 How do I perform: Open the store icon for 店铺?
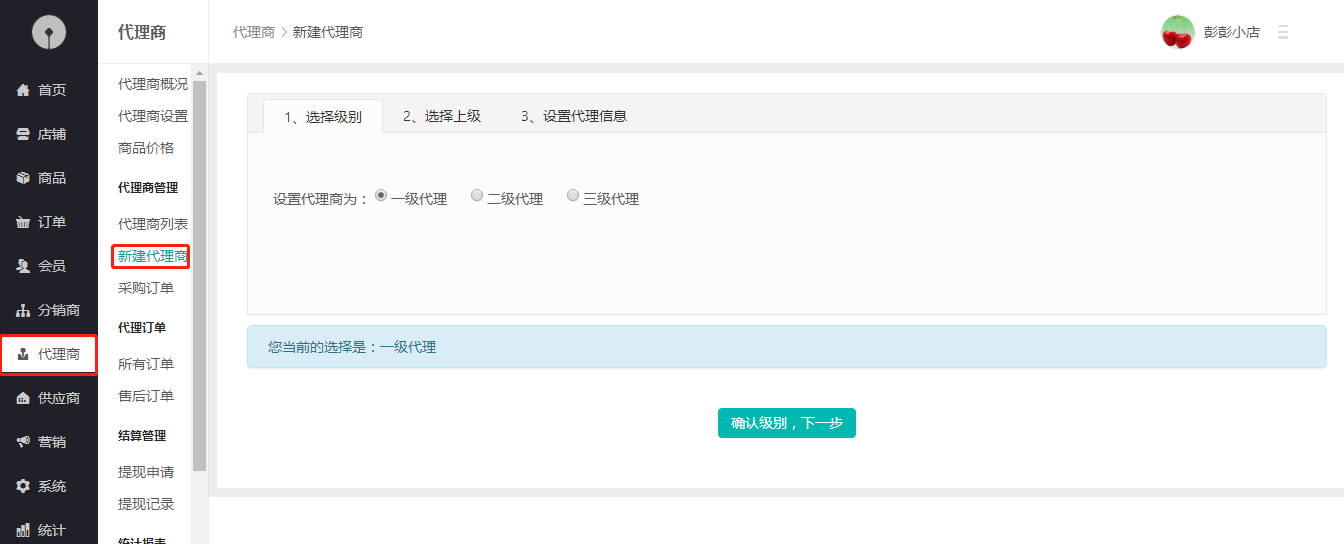[23, 134]
